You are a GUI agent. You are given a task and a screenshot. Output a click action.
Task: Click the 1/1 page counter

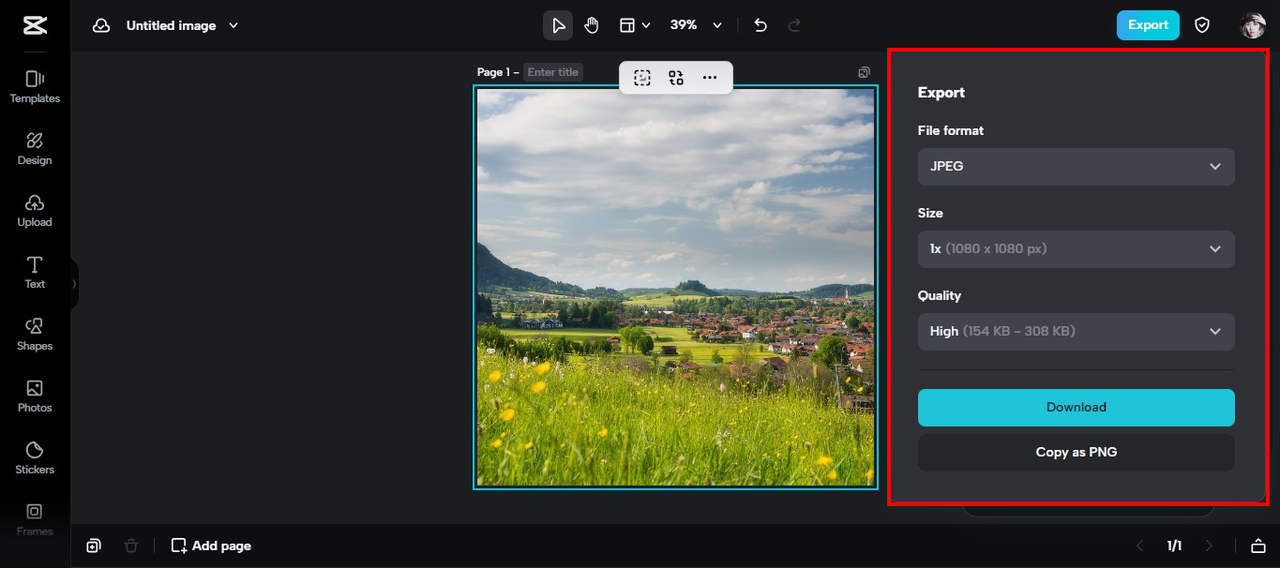pos(1174,546)
